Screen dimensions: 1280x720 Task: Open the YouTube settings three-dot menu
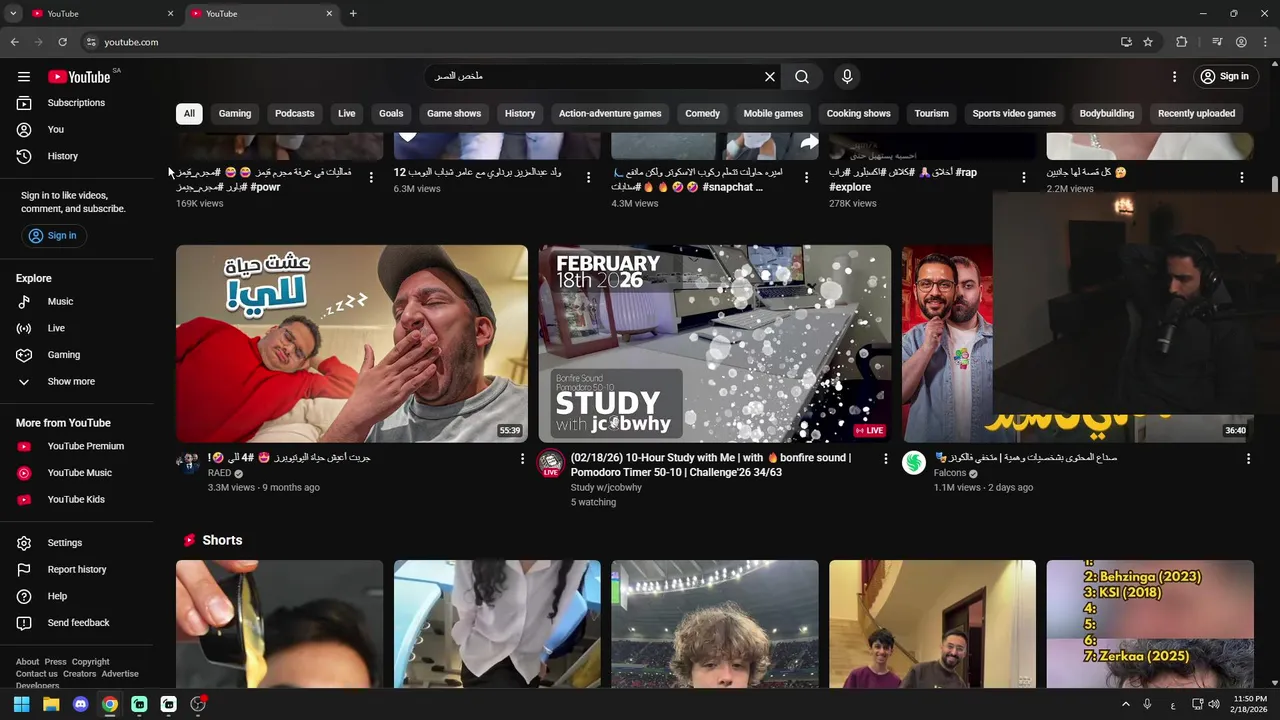[x=1175, y=77]
